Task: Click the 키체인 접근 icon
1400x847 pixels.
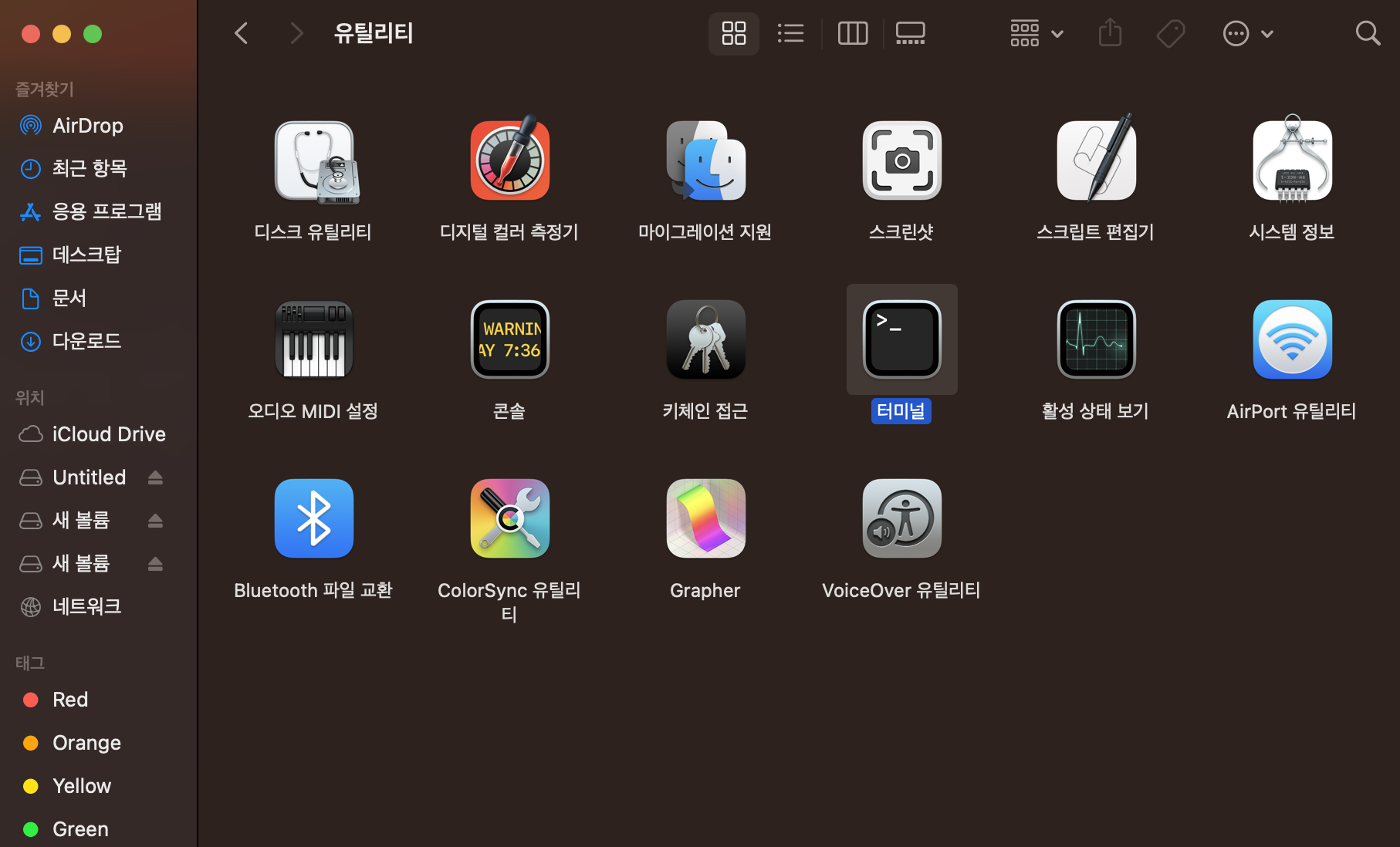Action: pyautogui.click(x=705, y=339)
